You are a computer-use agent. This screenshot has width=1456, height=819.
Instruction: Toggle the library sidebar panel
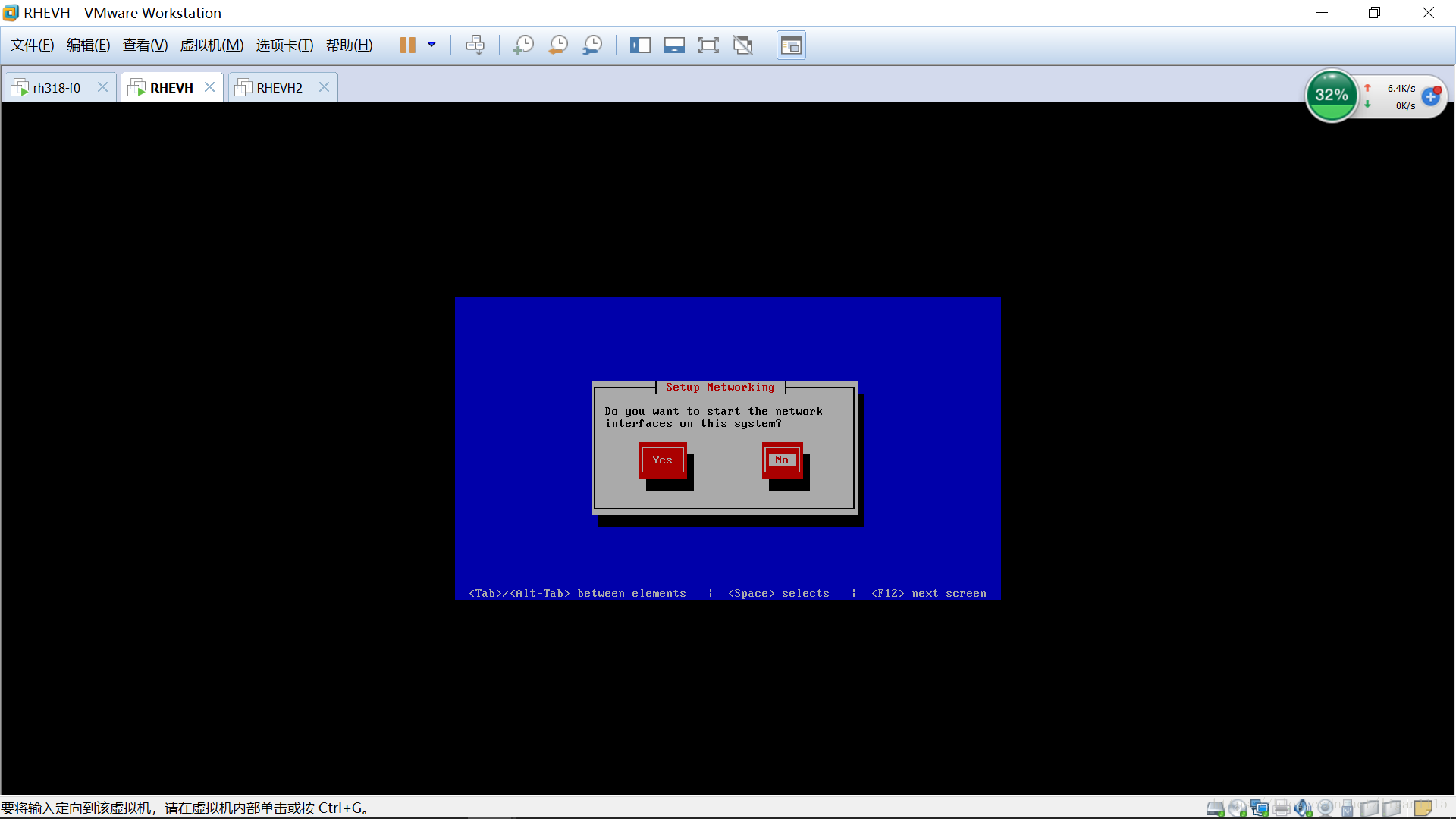tap(640, 45)
